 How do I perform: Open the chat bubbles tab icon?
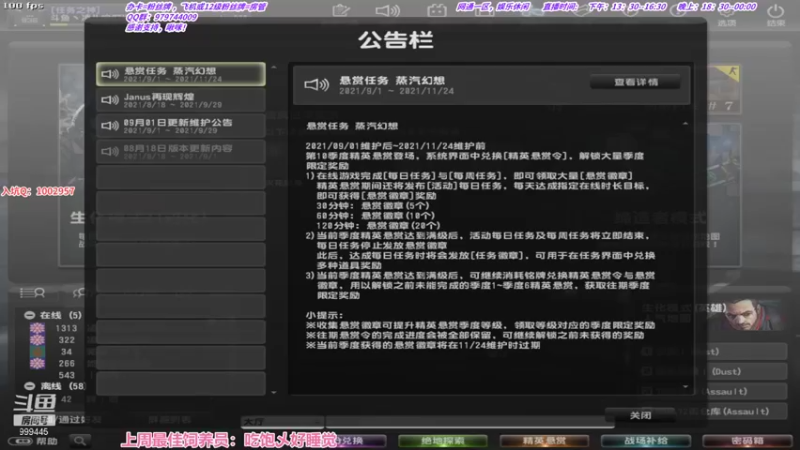click(79, 293)
